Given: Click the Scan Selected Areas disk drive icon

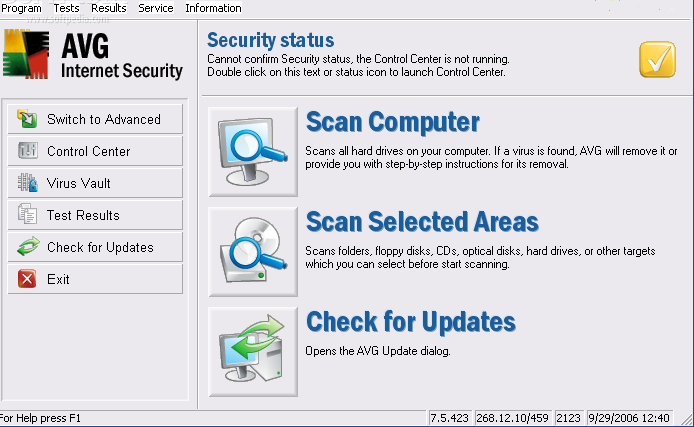Looking at the screenshot, I should 253,251.
